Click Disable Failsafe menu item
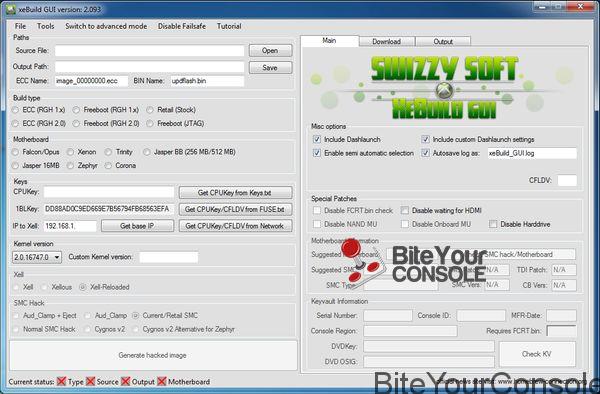Viewport: 600px width, 394px height. click(x=182, y=26)
